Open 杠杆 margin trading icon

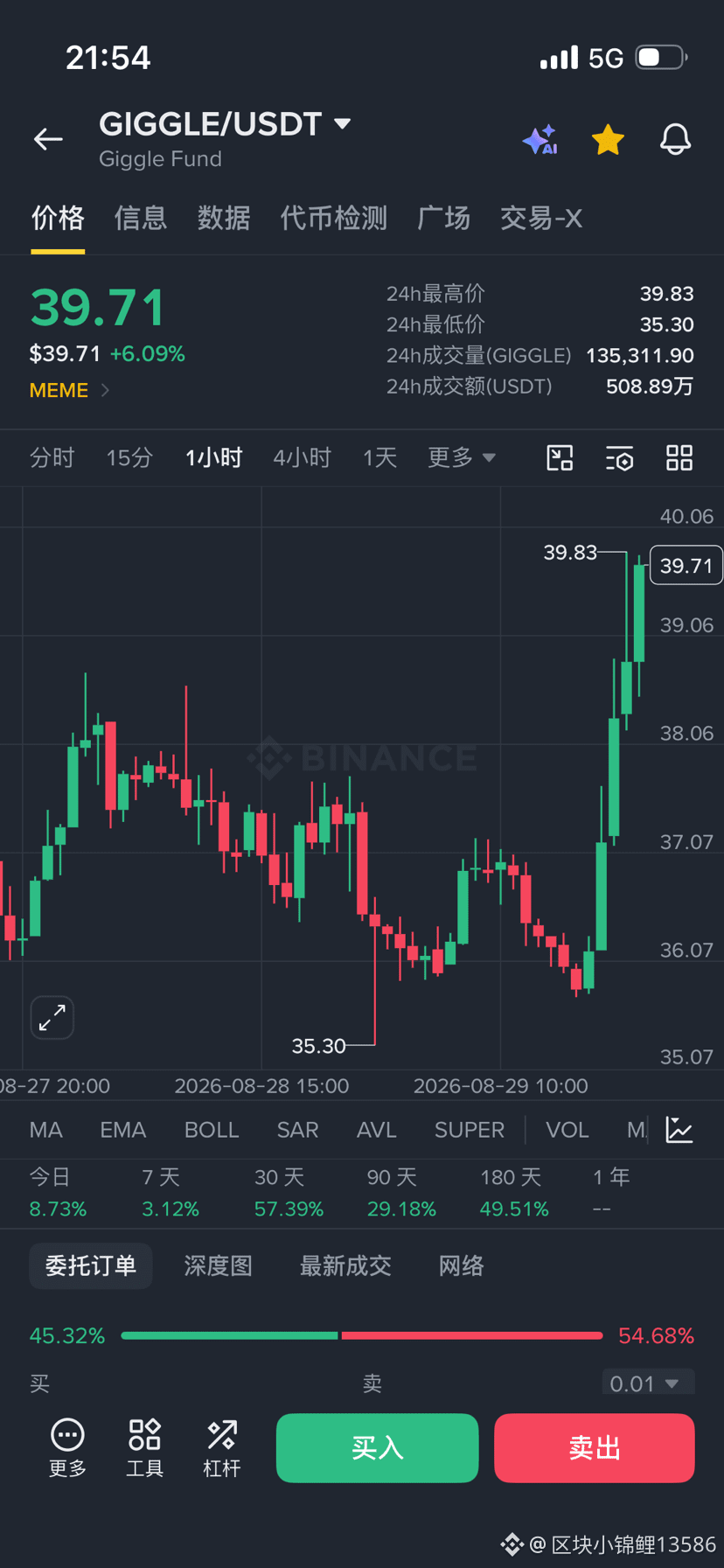pos(221,1448)
